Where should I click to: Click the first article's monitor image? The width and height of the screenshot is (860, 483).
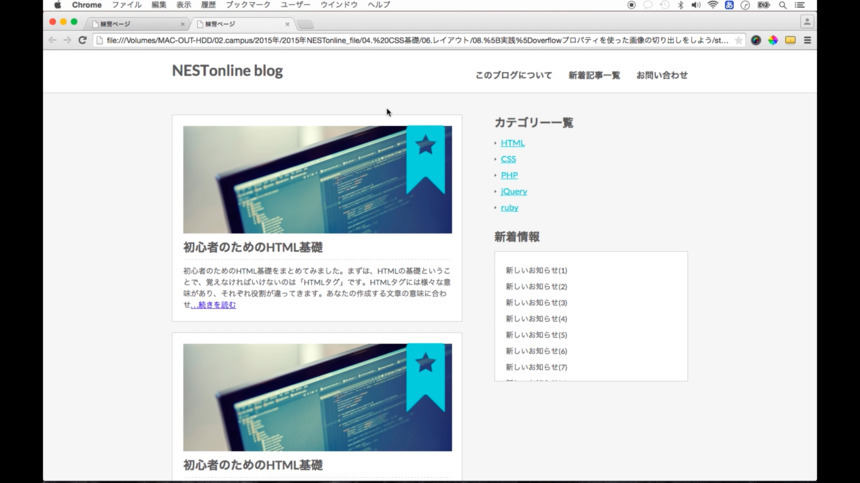[318, 180]
